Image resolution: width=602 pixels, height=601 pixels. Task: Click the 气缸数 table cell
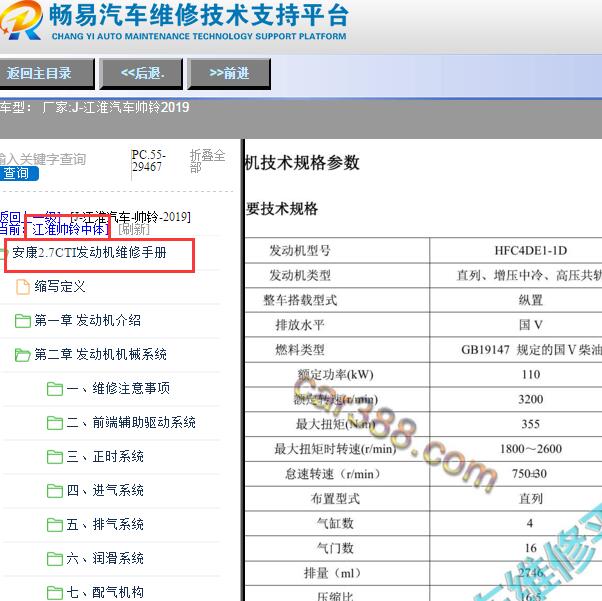[336, 523]
